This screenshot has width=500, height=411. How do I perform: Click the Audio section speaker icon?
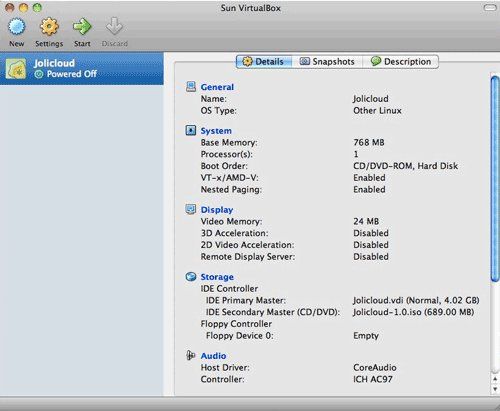(190, 355)
